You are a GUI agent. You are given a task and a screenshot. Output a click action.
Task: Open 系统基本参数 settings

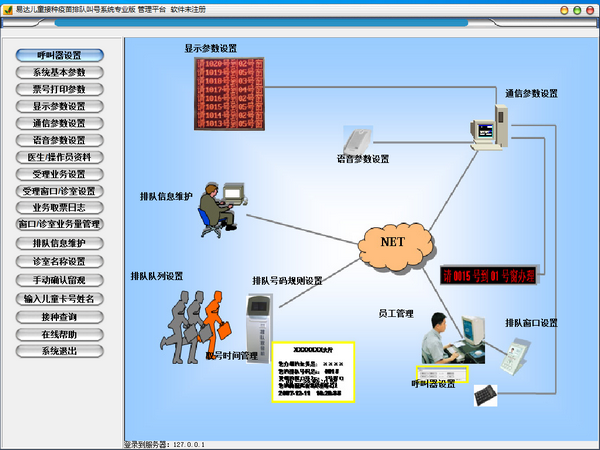pos(61,73)
